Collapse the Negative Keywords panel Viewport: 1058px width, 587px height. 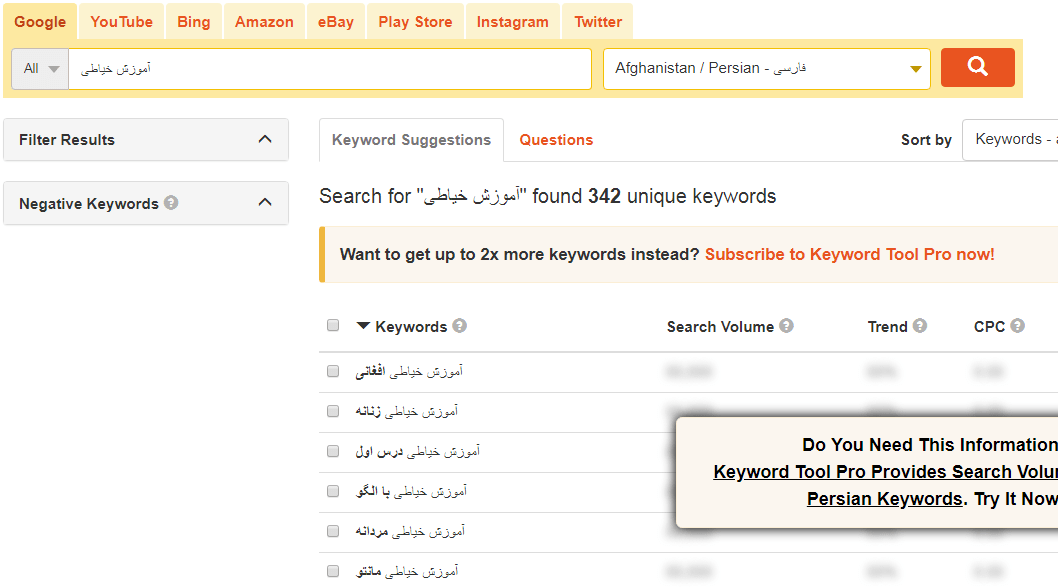click(264, 202)
